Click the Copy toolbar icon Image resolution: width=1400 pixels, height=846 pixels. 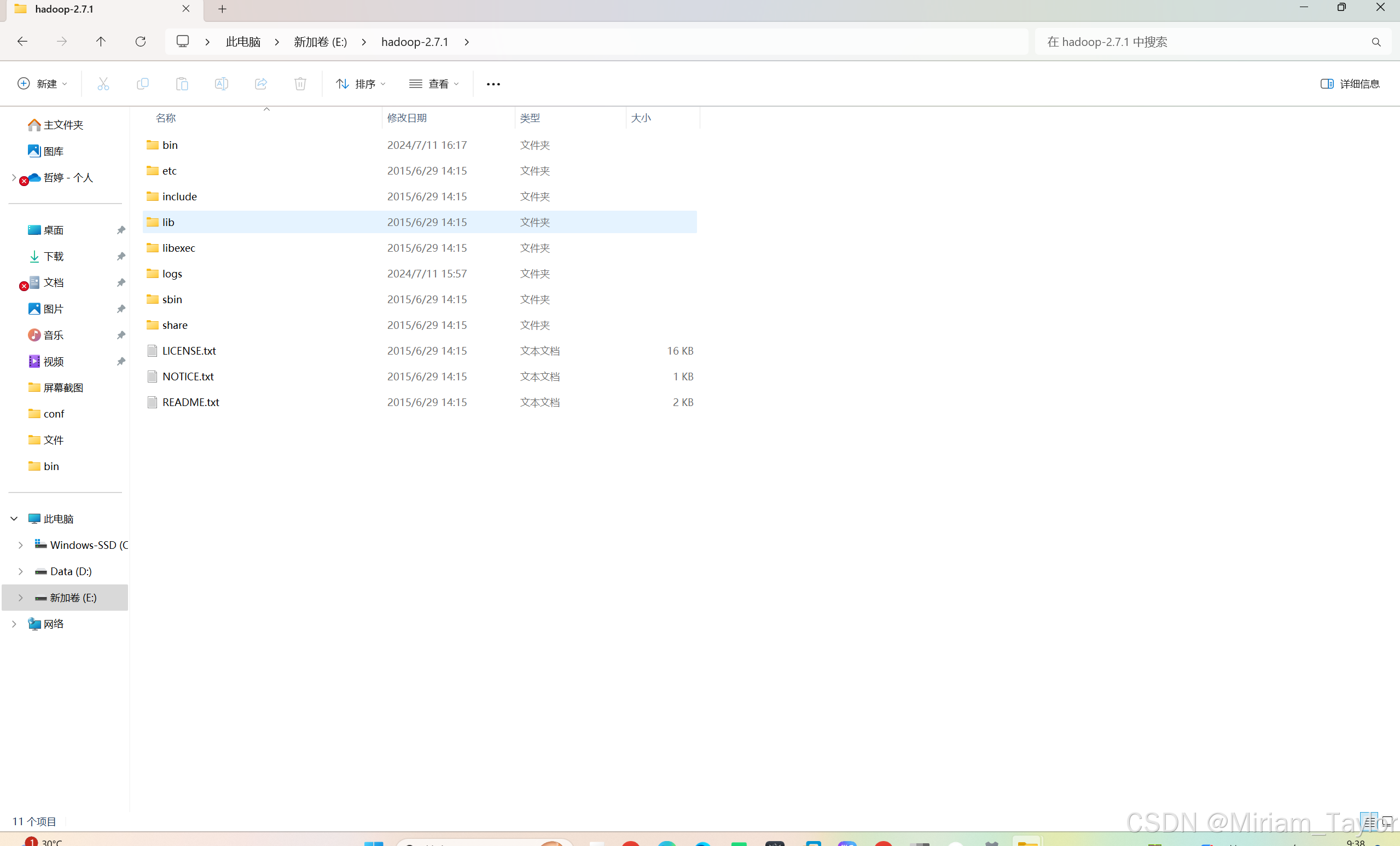click(x=143, y=84)
